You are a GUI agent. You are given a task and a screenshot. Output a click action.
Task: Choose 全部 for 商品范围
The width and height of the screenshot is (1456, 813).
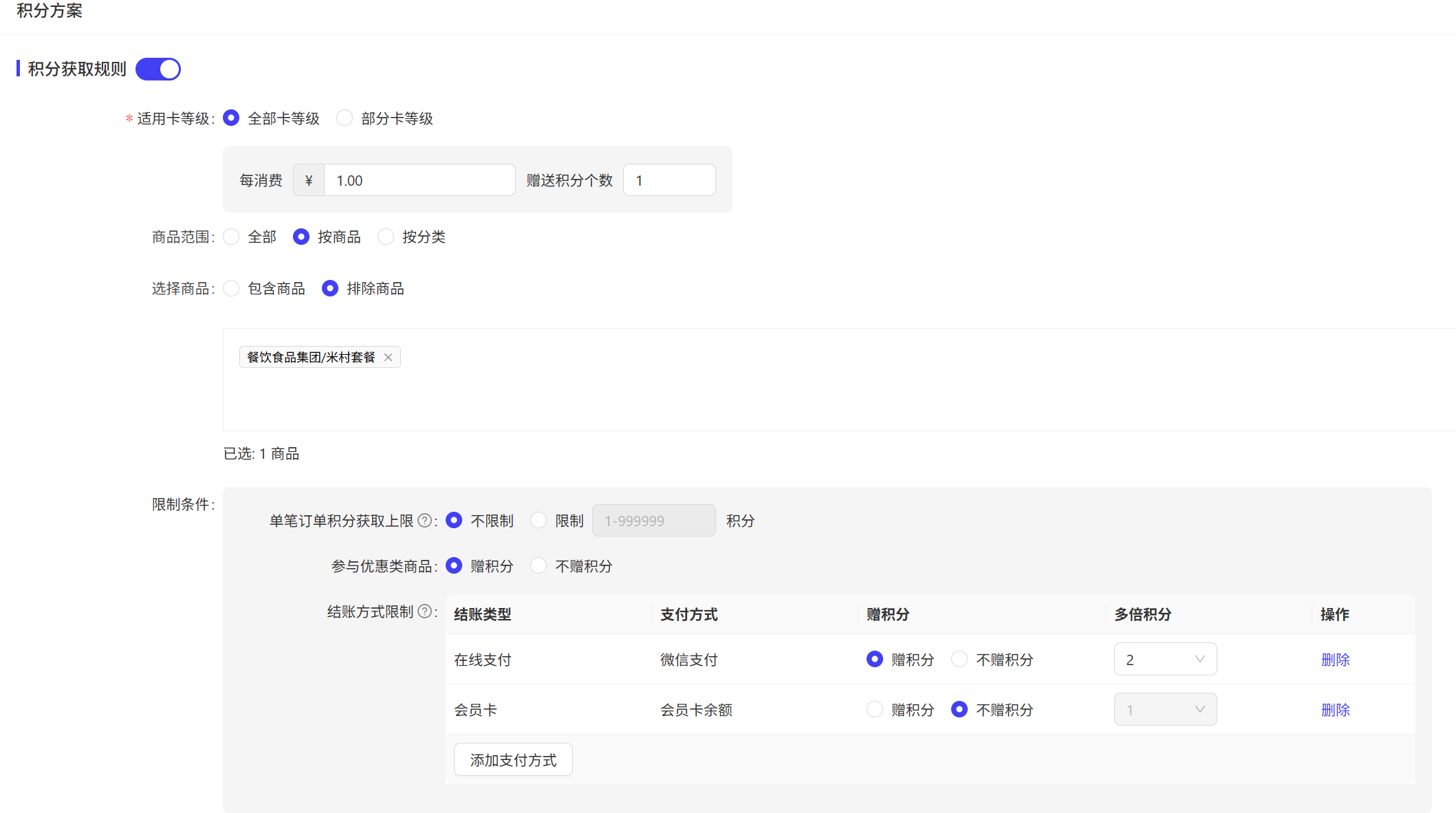point(232,237)
